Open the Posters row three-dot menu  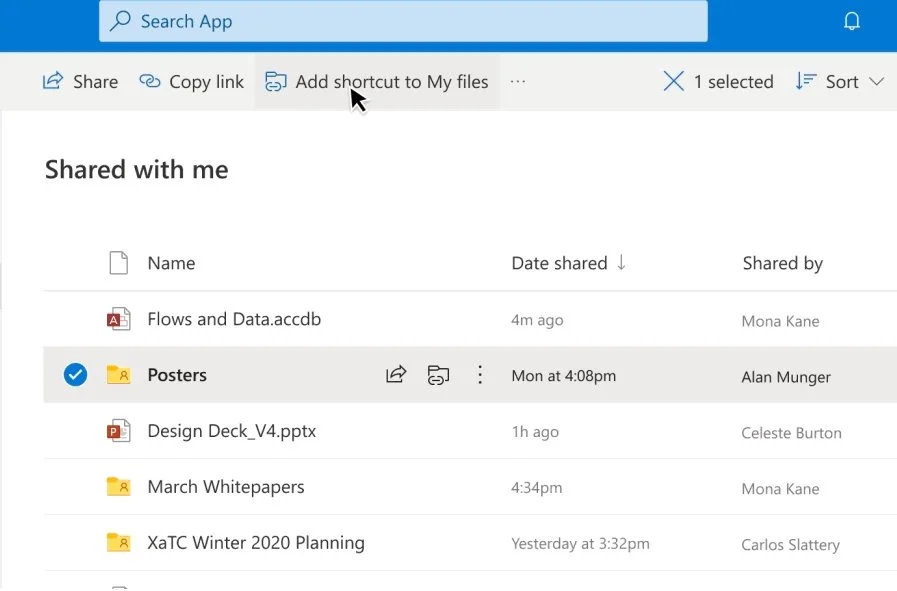pyautogui.click(x=480, y=374)
